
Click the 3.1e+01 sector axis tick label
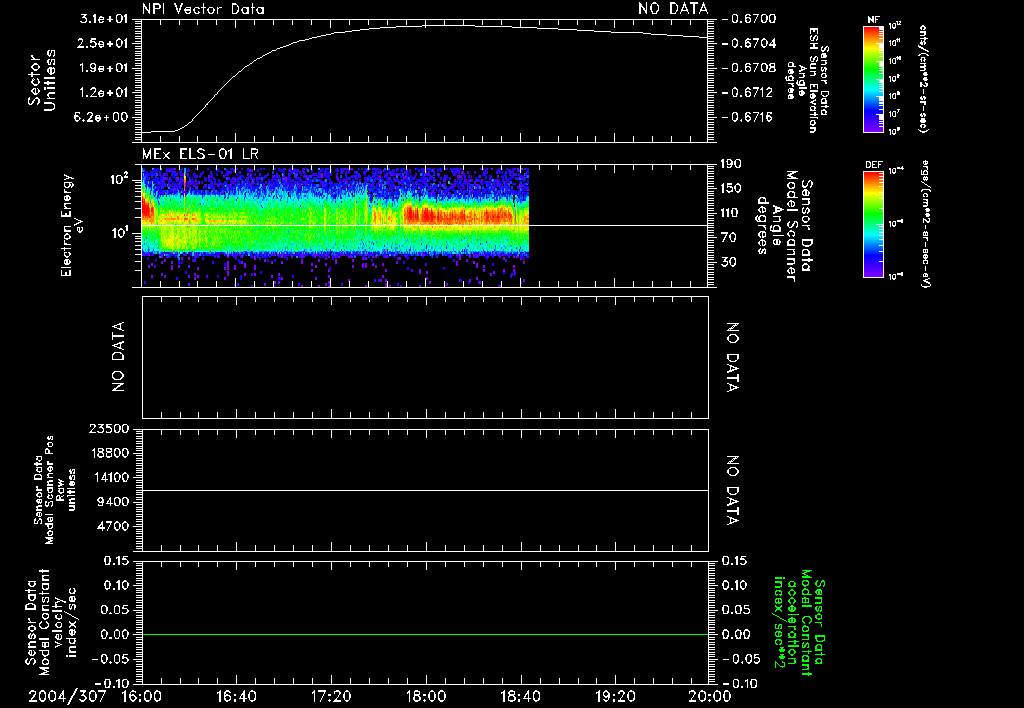point(104,19)
